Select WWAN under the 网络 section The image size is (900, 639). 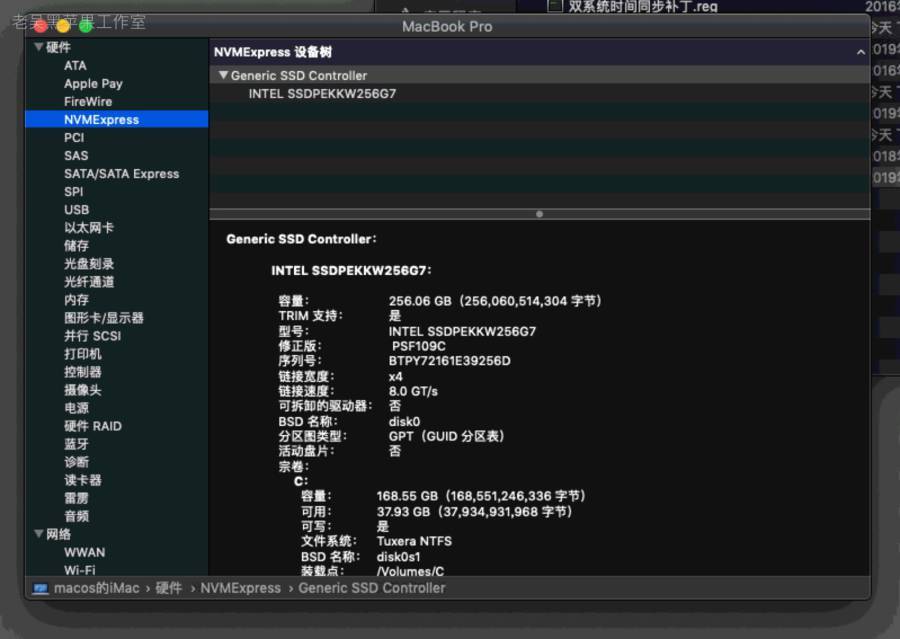[x=85, y=552]
